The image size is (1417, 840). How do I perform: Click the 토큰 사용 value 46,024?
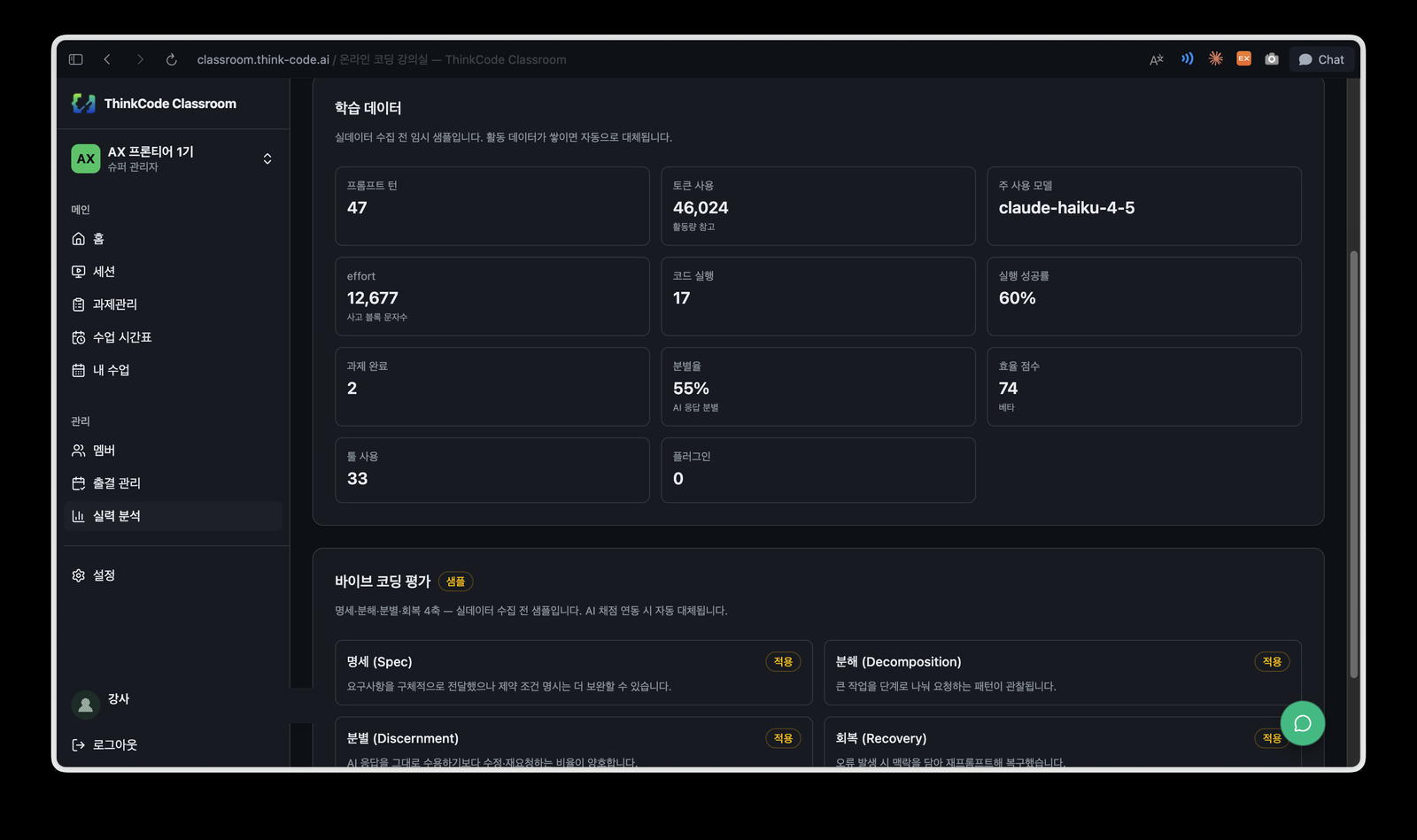pos(701,208)
